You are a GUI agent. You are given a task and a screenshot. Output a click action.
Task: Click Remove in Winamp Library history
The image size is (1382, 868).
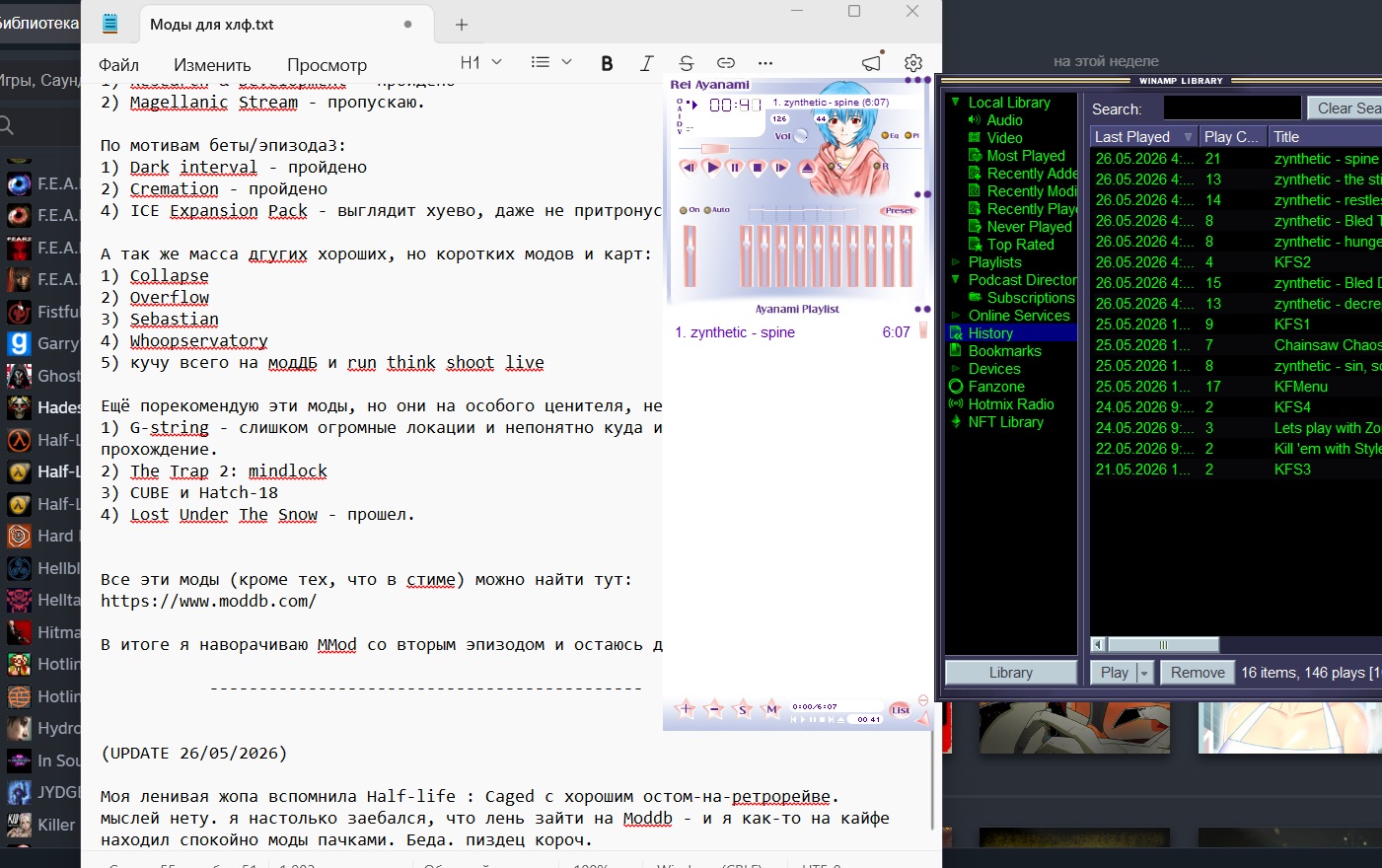(x=1198, y=673)
